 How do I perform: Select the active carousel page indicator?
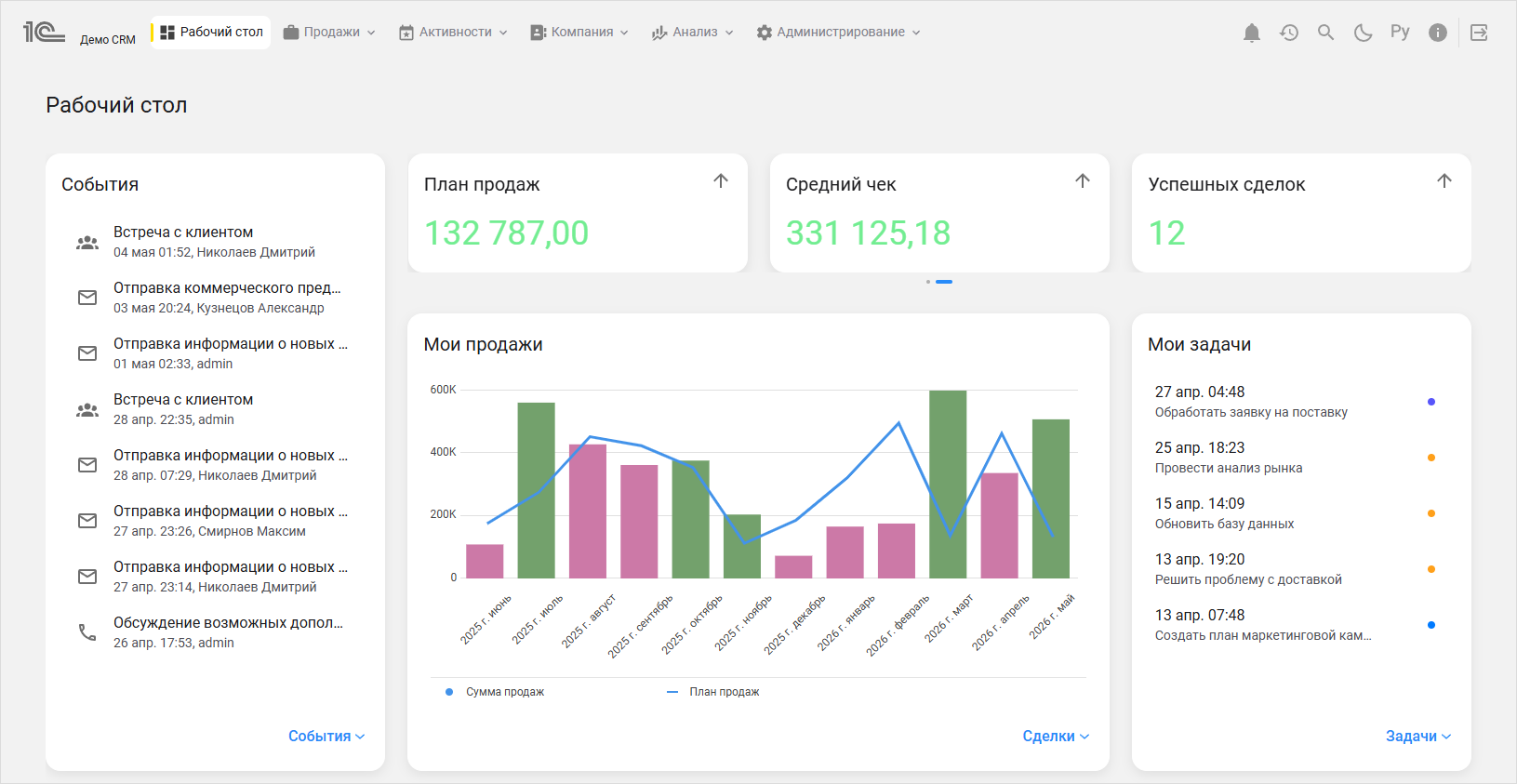(x=944, y=282)
